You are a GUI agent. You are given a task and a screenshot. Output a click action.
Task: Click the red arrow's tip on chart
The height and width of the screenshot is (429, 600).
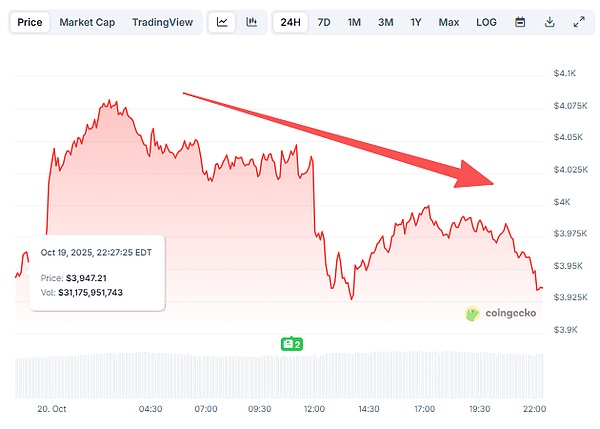coord(493,181)
